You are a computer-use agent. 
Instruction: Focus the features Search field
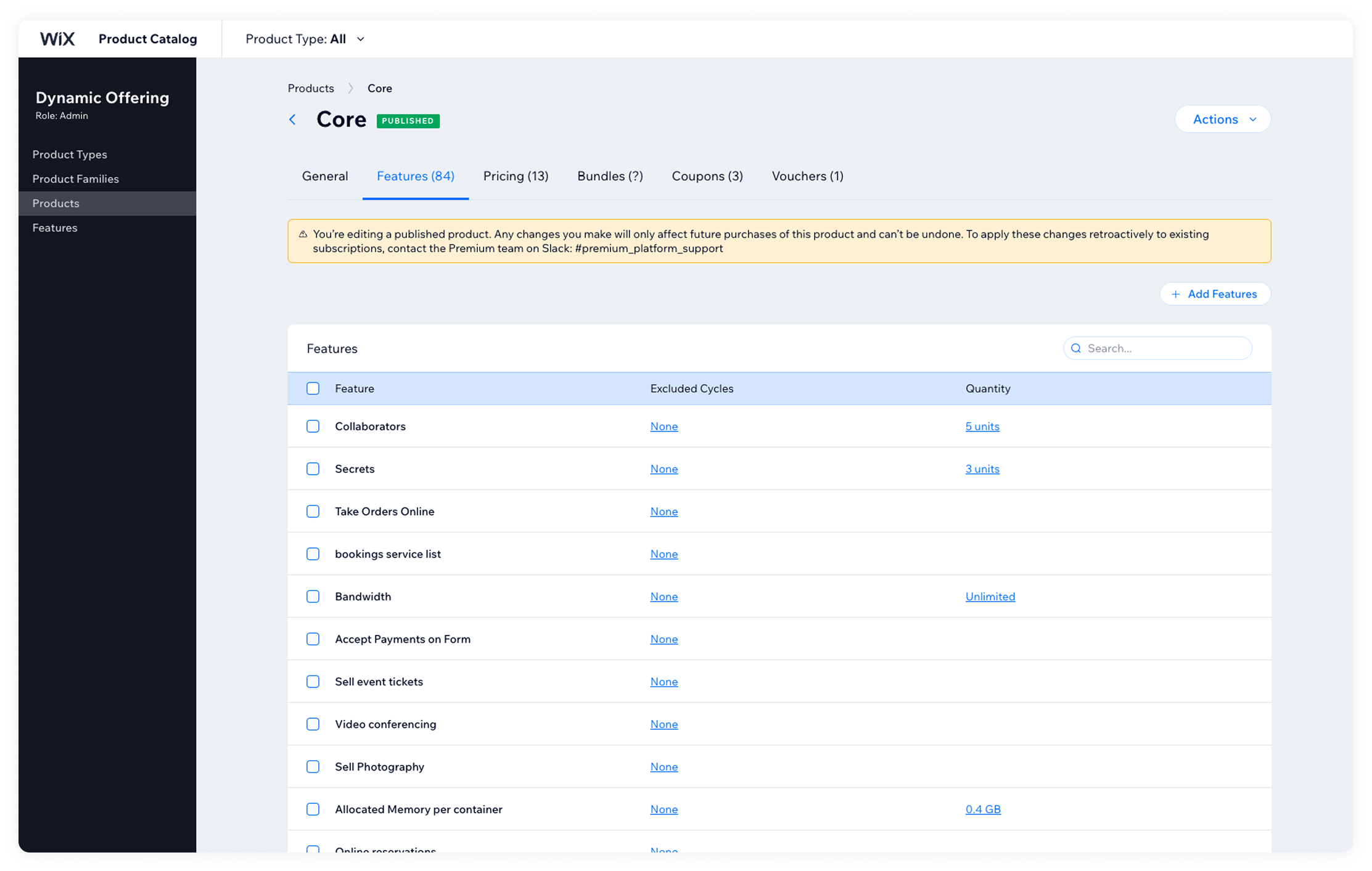(x=1157, y=348)
